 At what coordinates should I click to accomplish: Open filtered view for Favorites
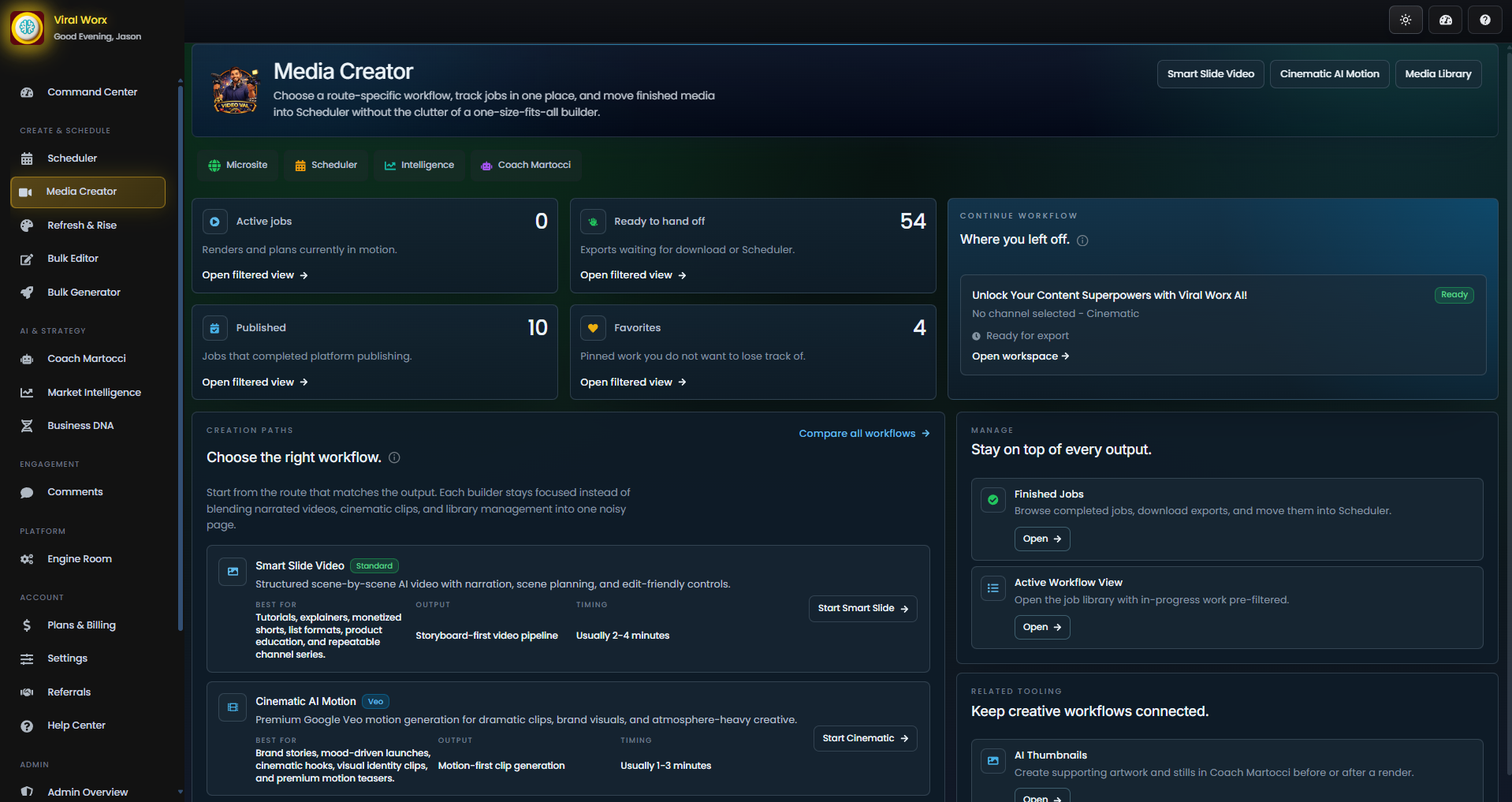click(633, 382)
